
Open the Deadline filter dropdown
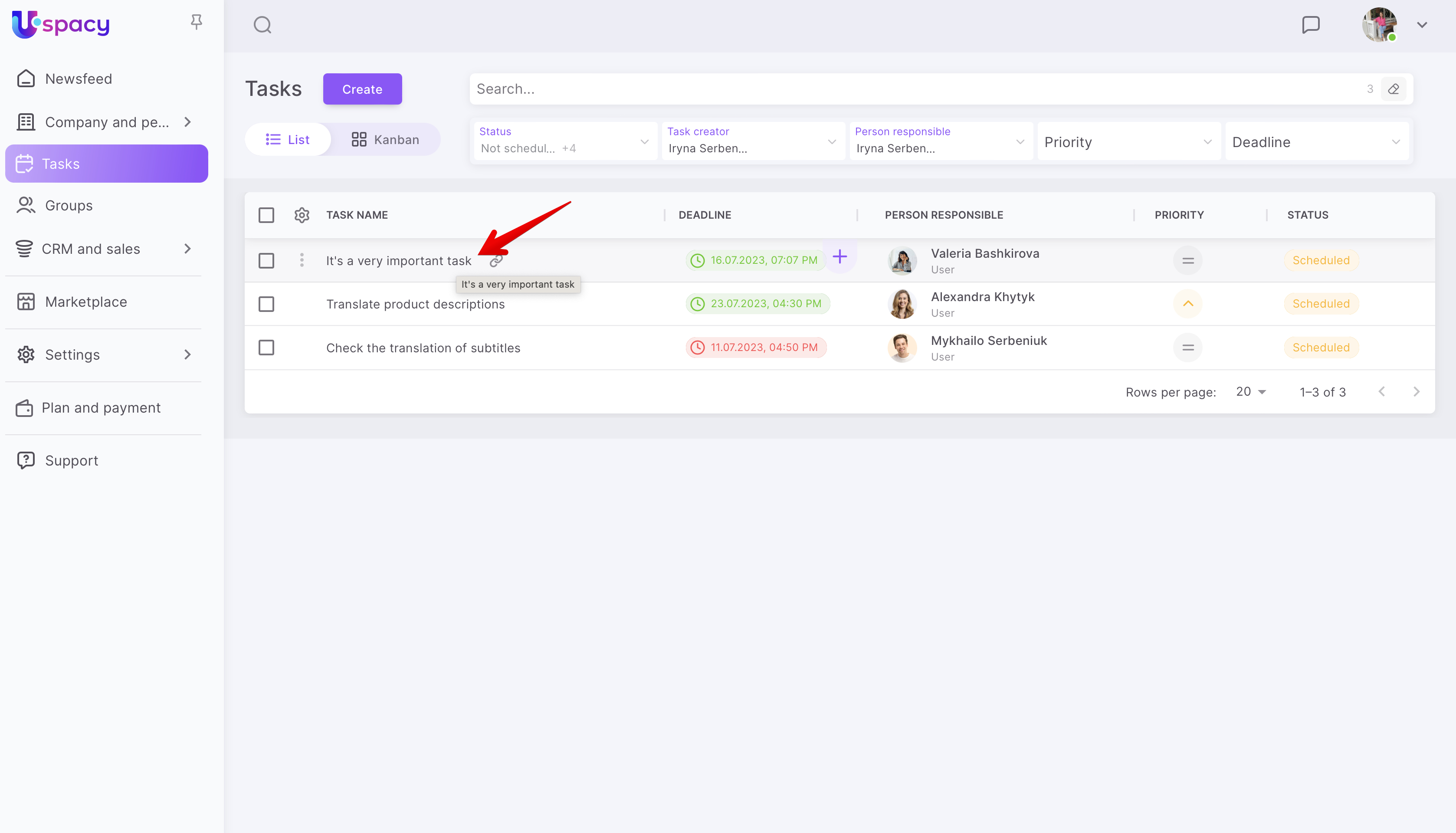point(1315,142)
